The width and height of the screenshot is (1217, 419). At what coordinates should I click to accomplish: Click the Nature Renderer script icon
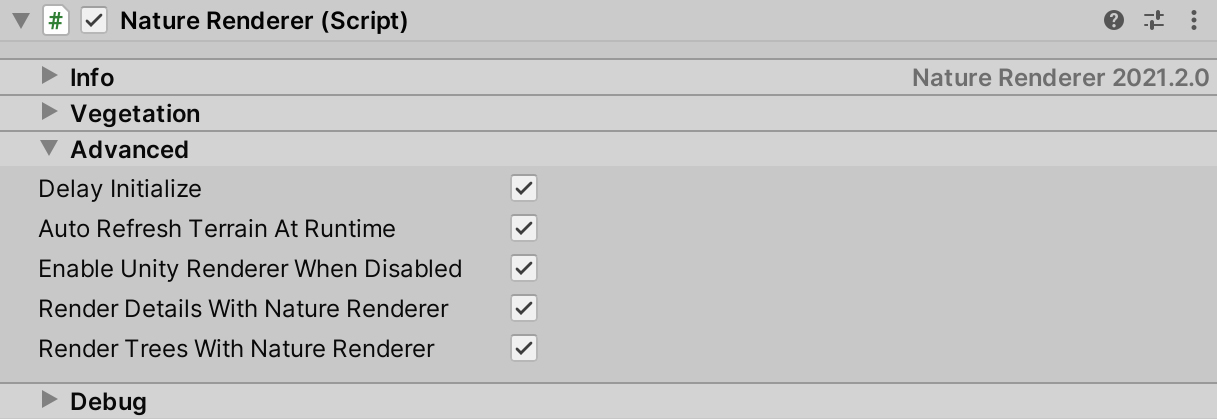pos(56,20)
